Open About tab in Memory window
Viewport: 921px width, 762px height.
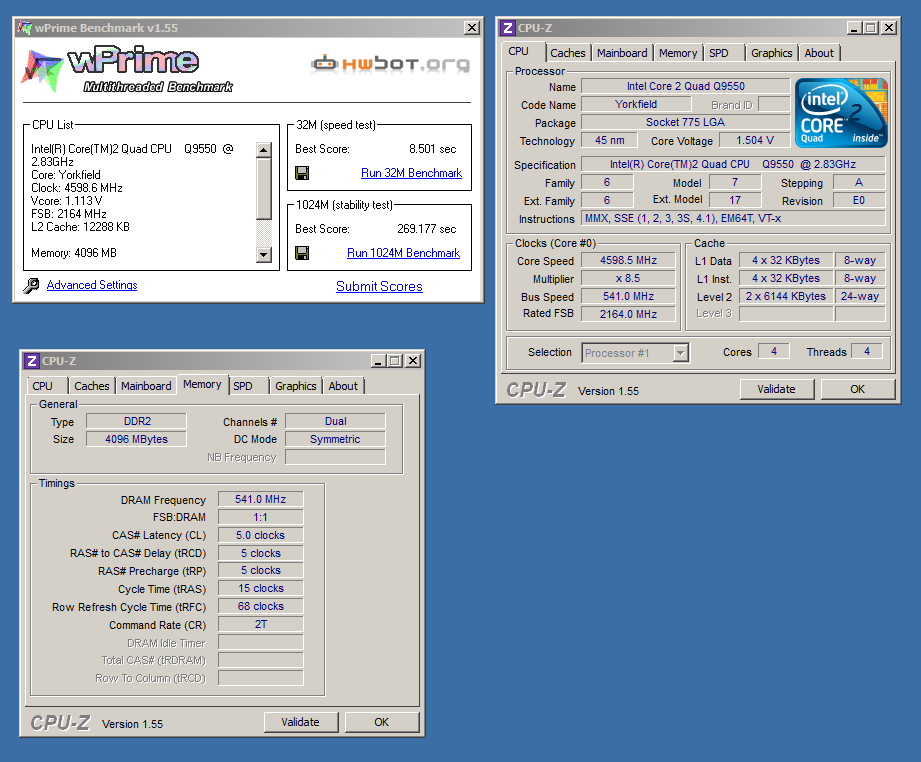pos(343,386)
